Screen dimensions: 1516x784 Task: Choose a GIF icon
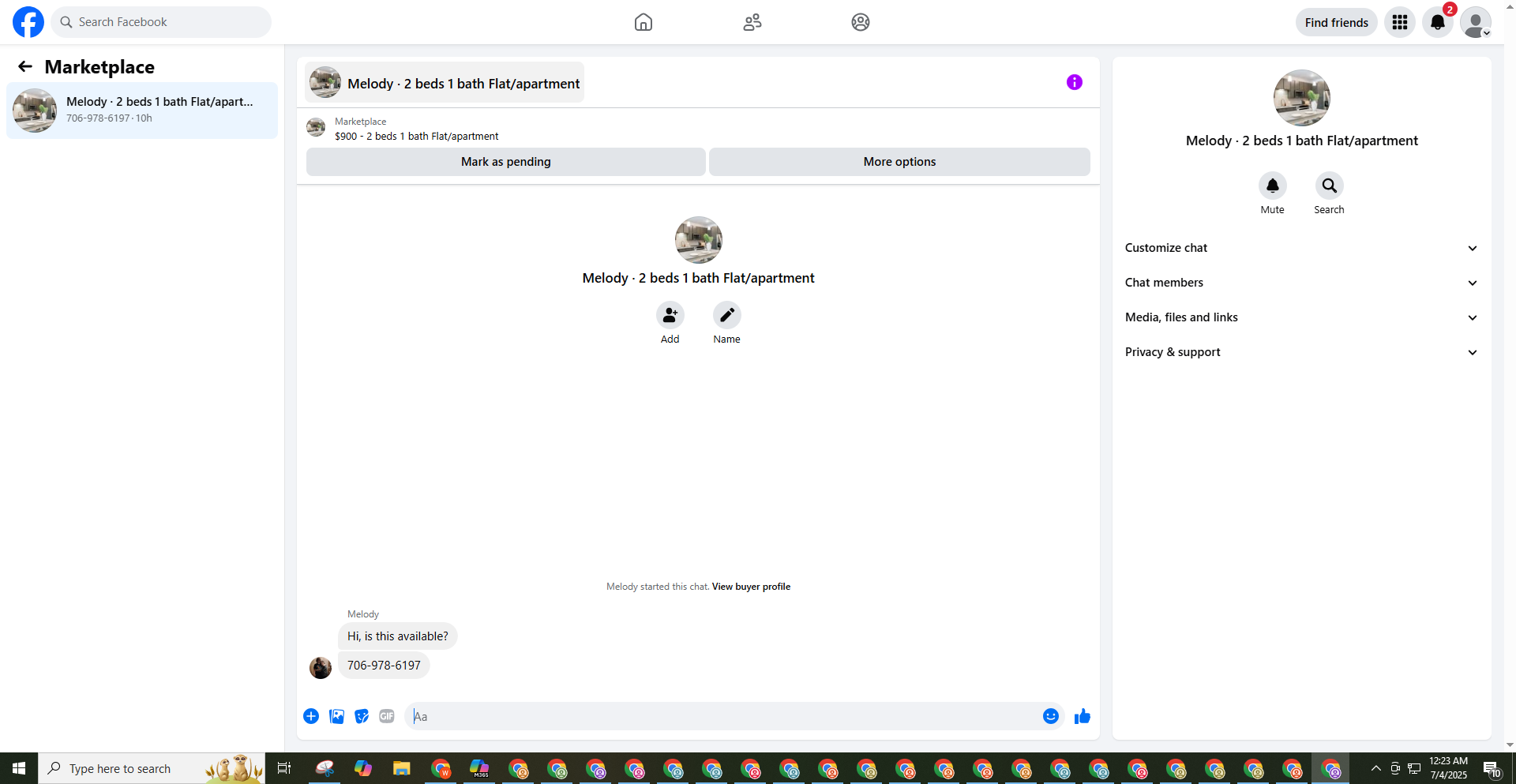[387, 716]
